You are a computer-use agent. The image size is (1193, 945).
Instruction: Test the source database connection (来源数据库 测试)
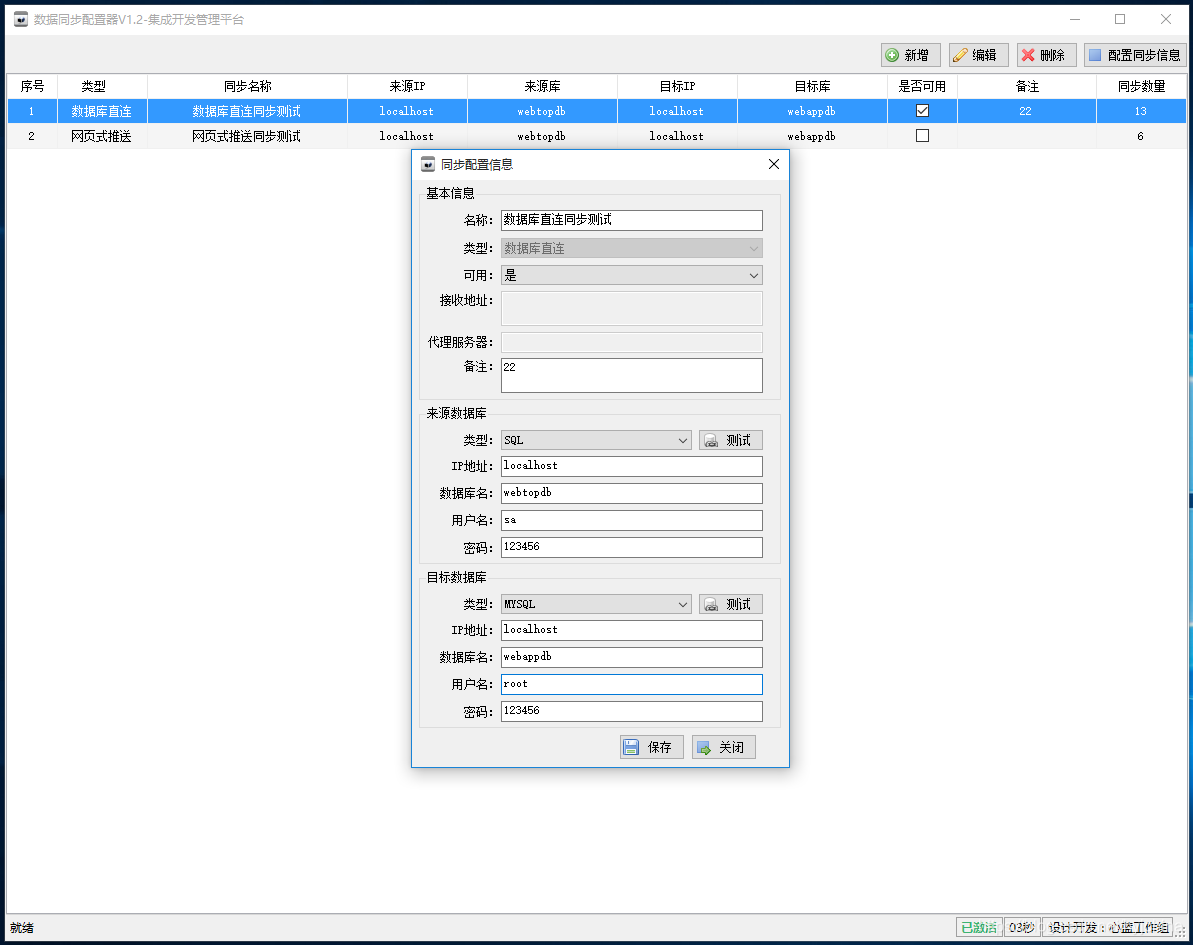point(730,440)
